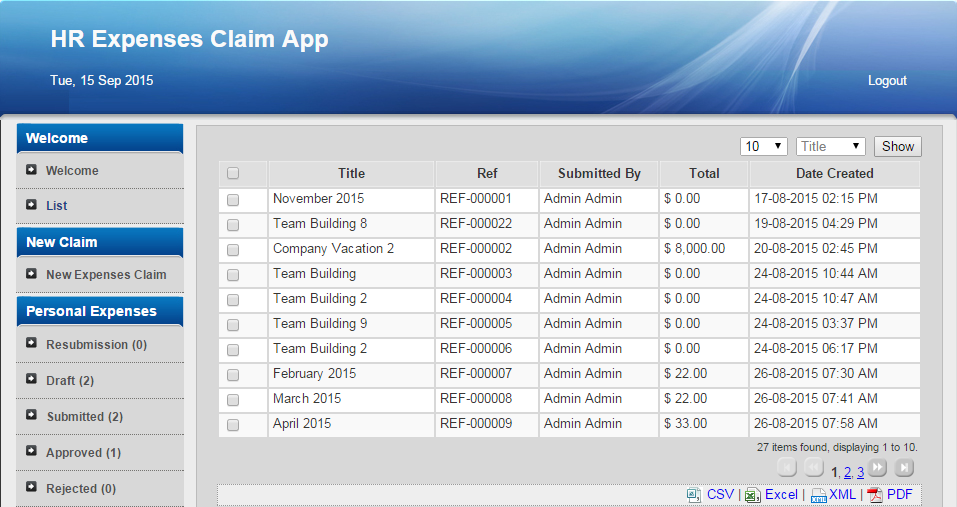The height and width of the screenshot is (507, 957).
Task: Click the PDF export icon
Action: tap(875, 495)
